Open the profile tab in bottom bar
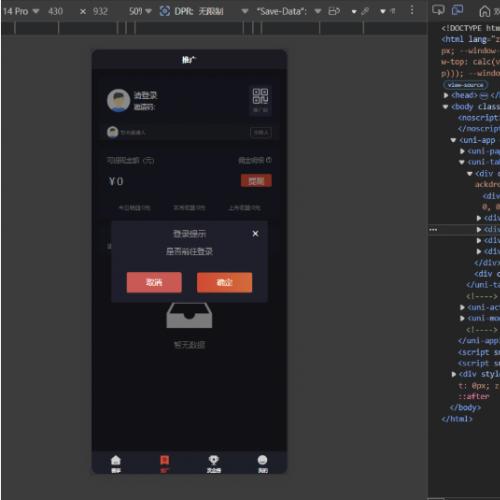500x500 pixels. pyautogui.click(x=262, y=460)
